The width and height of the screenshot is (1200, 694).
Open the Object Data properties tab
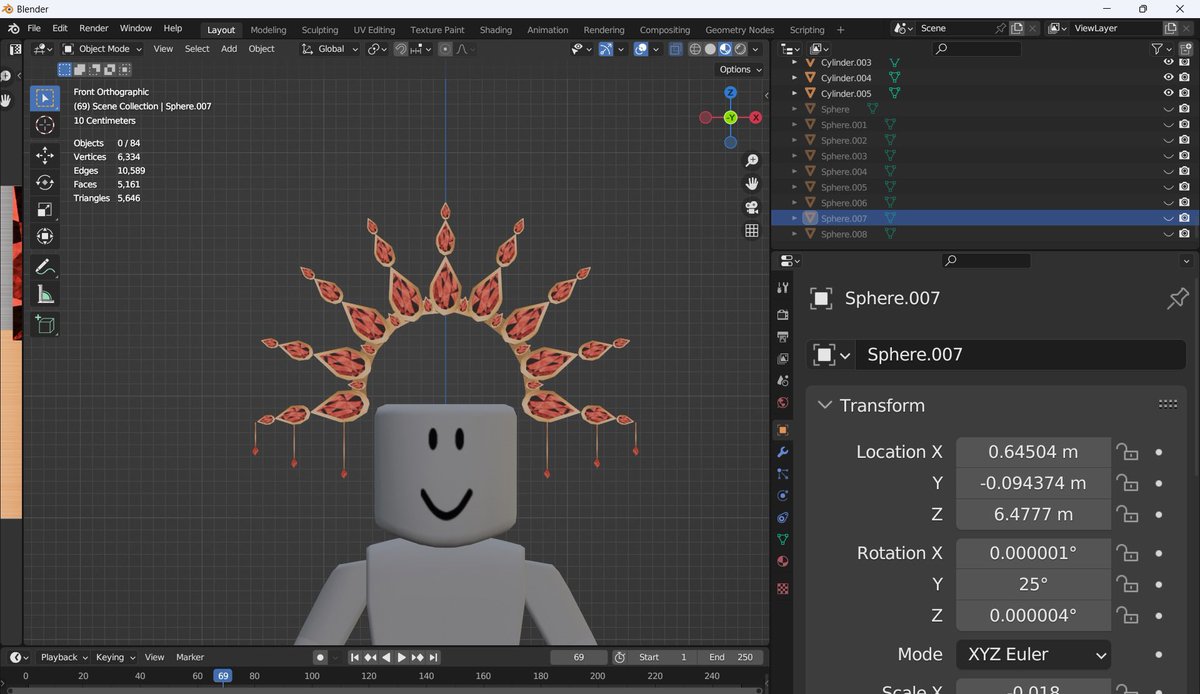tap(783, 540)
